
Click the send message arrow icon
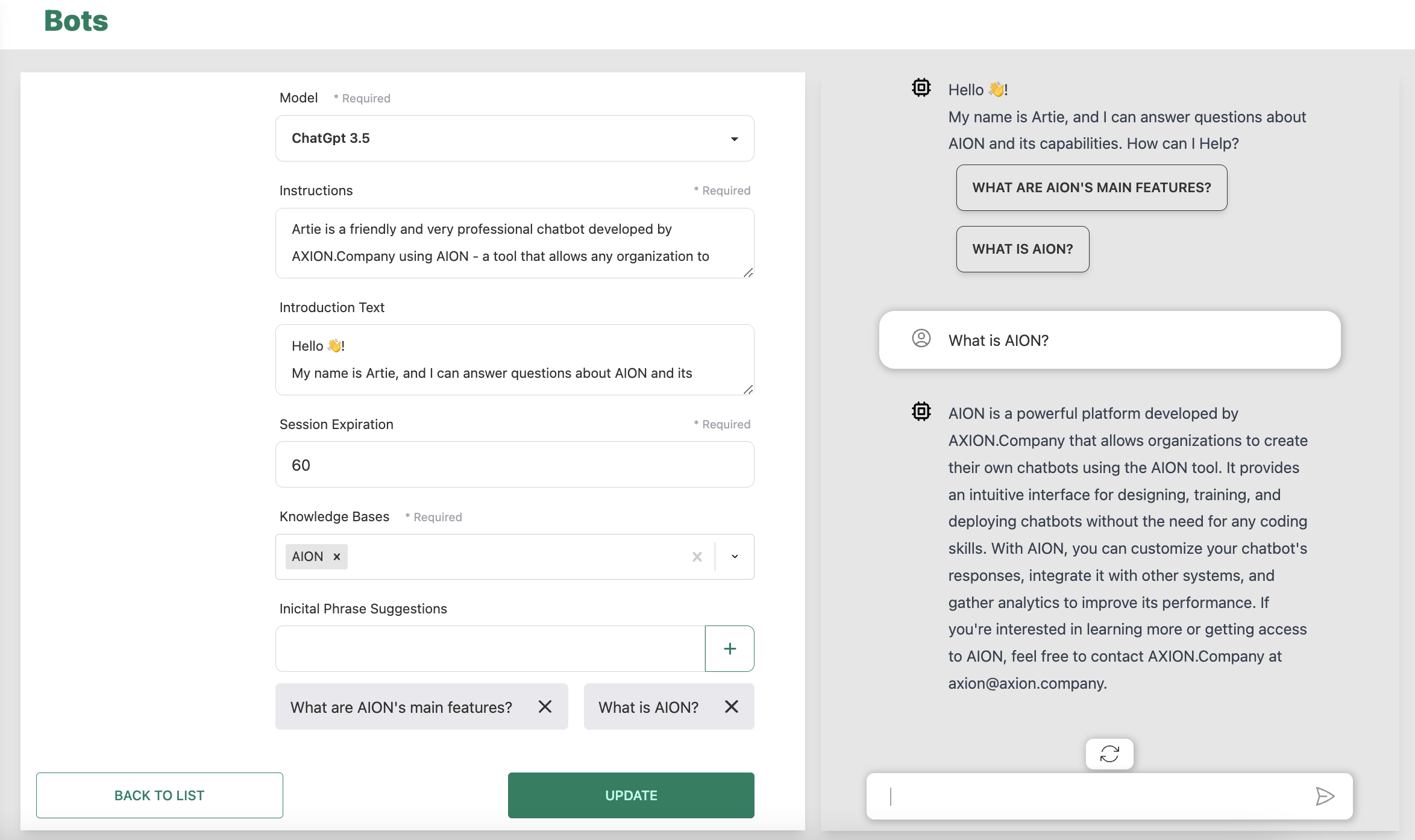coord(1325,796)
